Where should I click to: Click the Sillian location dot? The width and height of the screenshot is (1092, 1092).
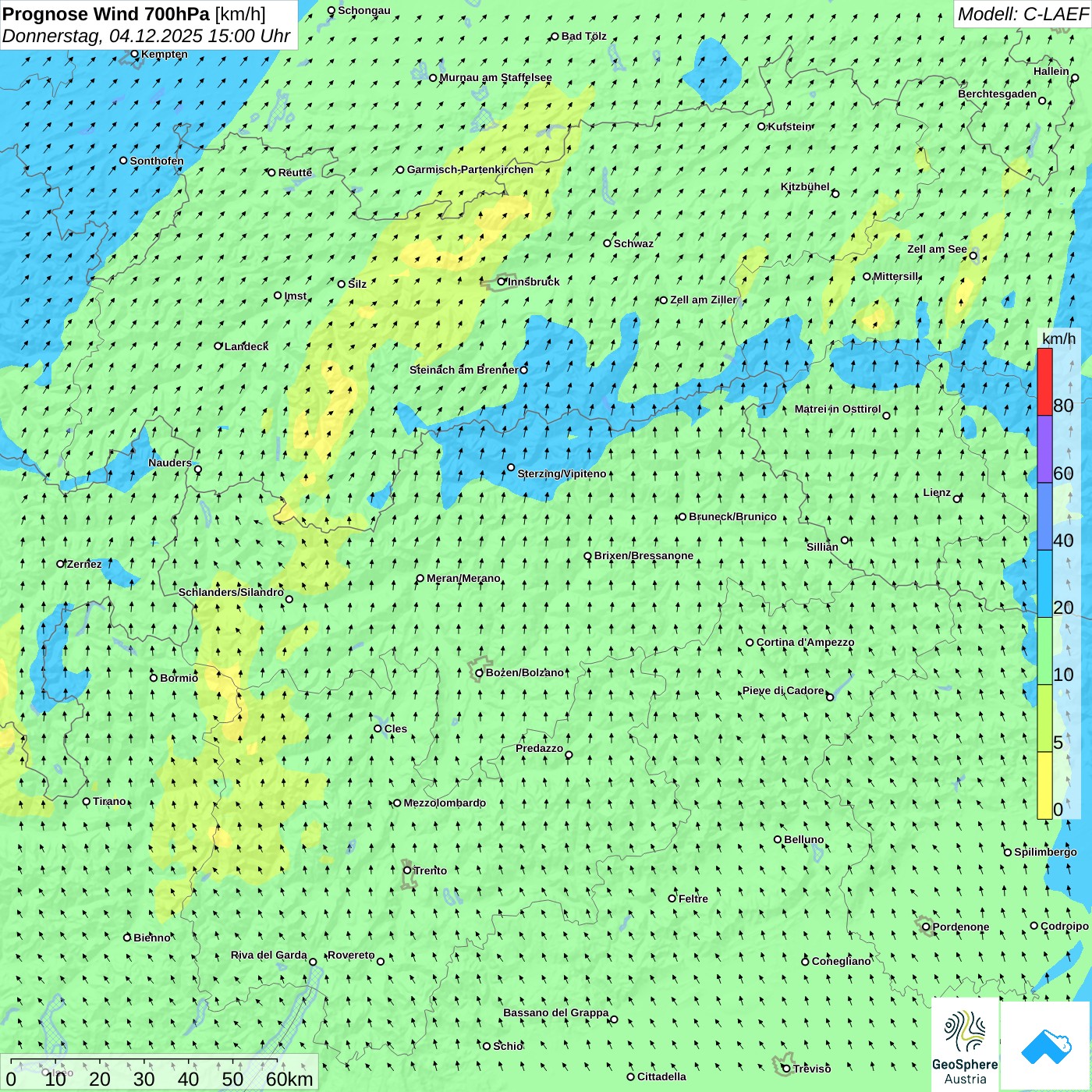click(x=845, y=540)
